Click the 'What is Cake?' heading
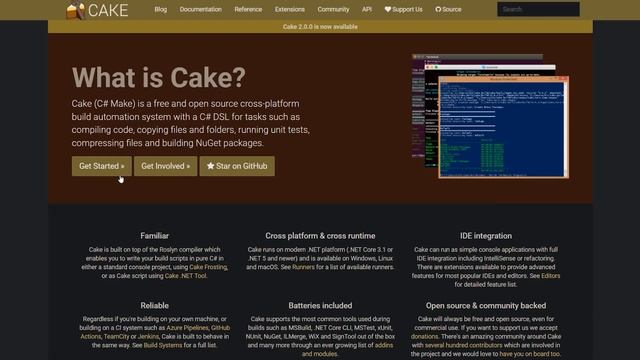640x360 pixels. [x=159, y=77]
